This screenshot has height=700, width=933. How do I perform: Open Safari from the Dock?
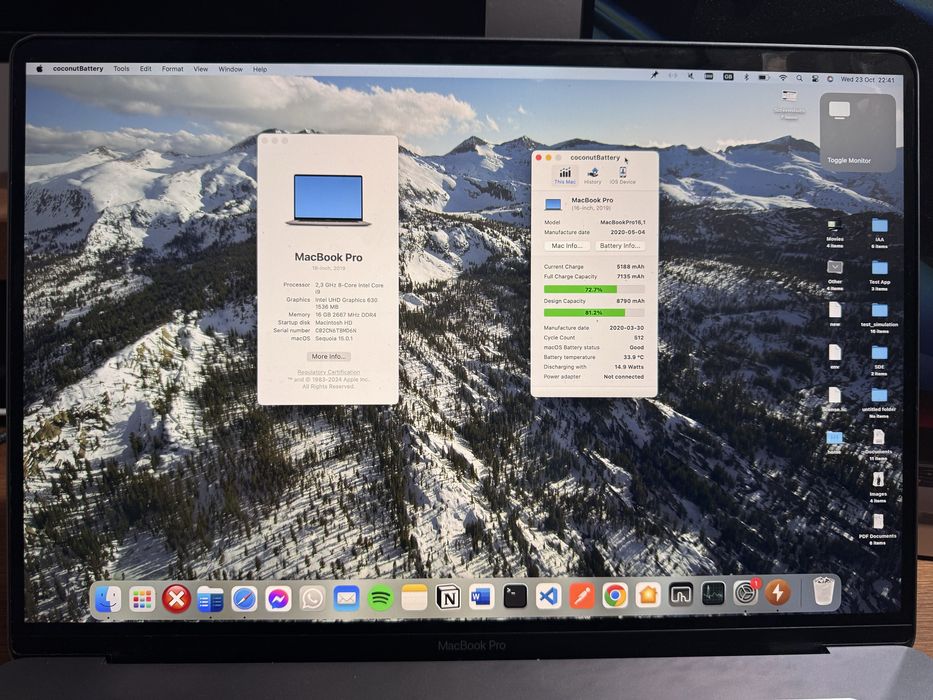245,598
